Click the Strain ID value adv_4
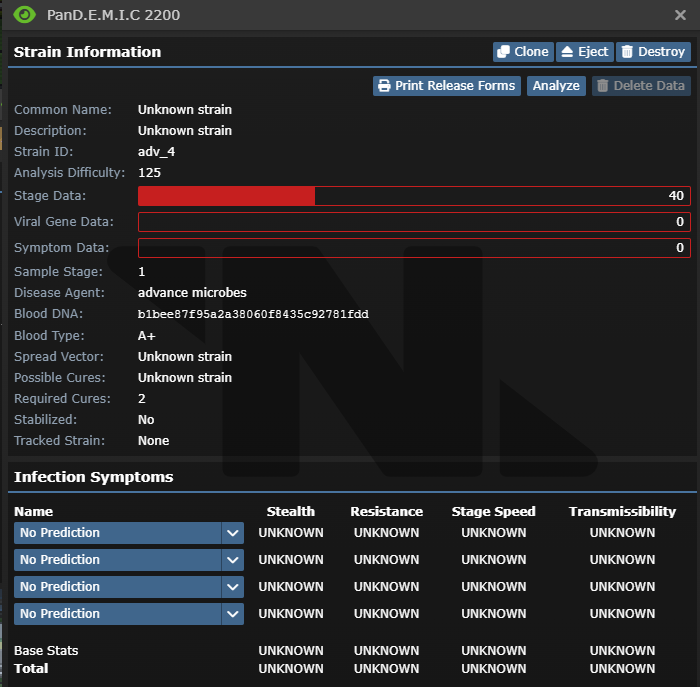Viewport: 700px width, 687px height. pyautogui.click(x=156, y=152)
